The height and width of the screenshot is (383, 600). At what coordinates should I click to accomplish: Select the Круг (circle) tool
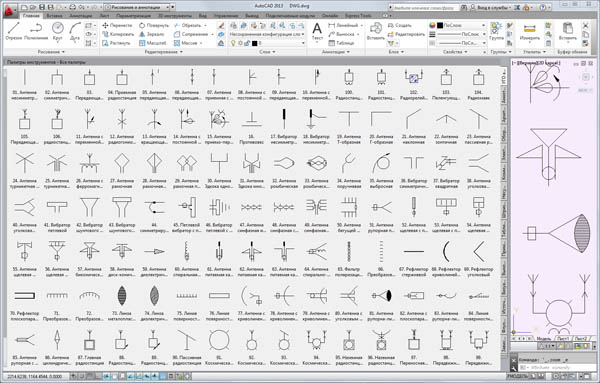[57, 31]
